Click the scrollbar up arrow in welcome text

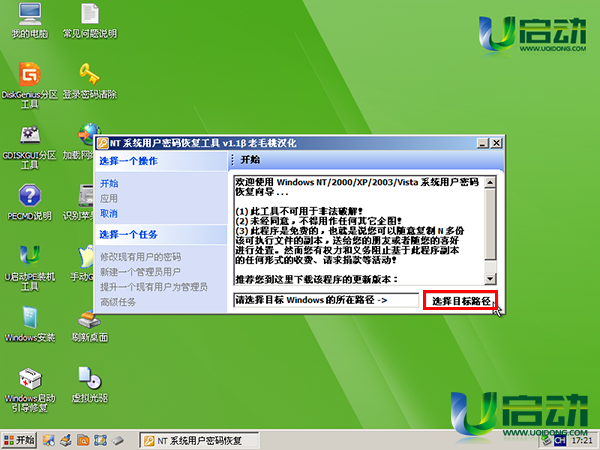[x=490, y=182]
